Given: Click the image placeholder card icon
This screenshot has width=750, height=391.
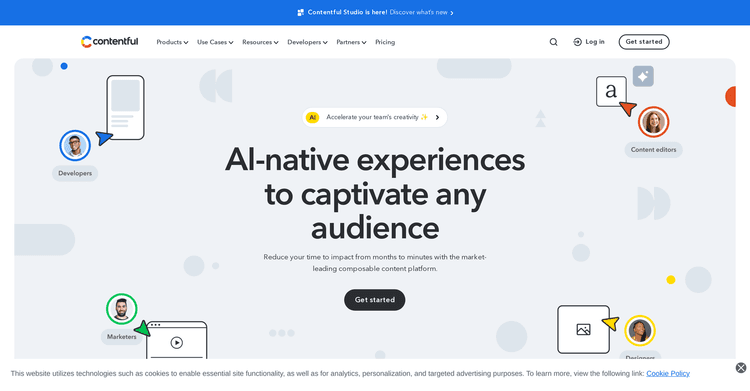Looking at the screenshot, I should [584, 329].
